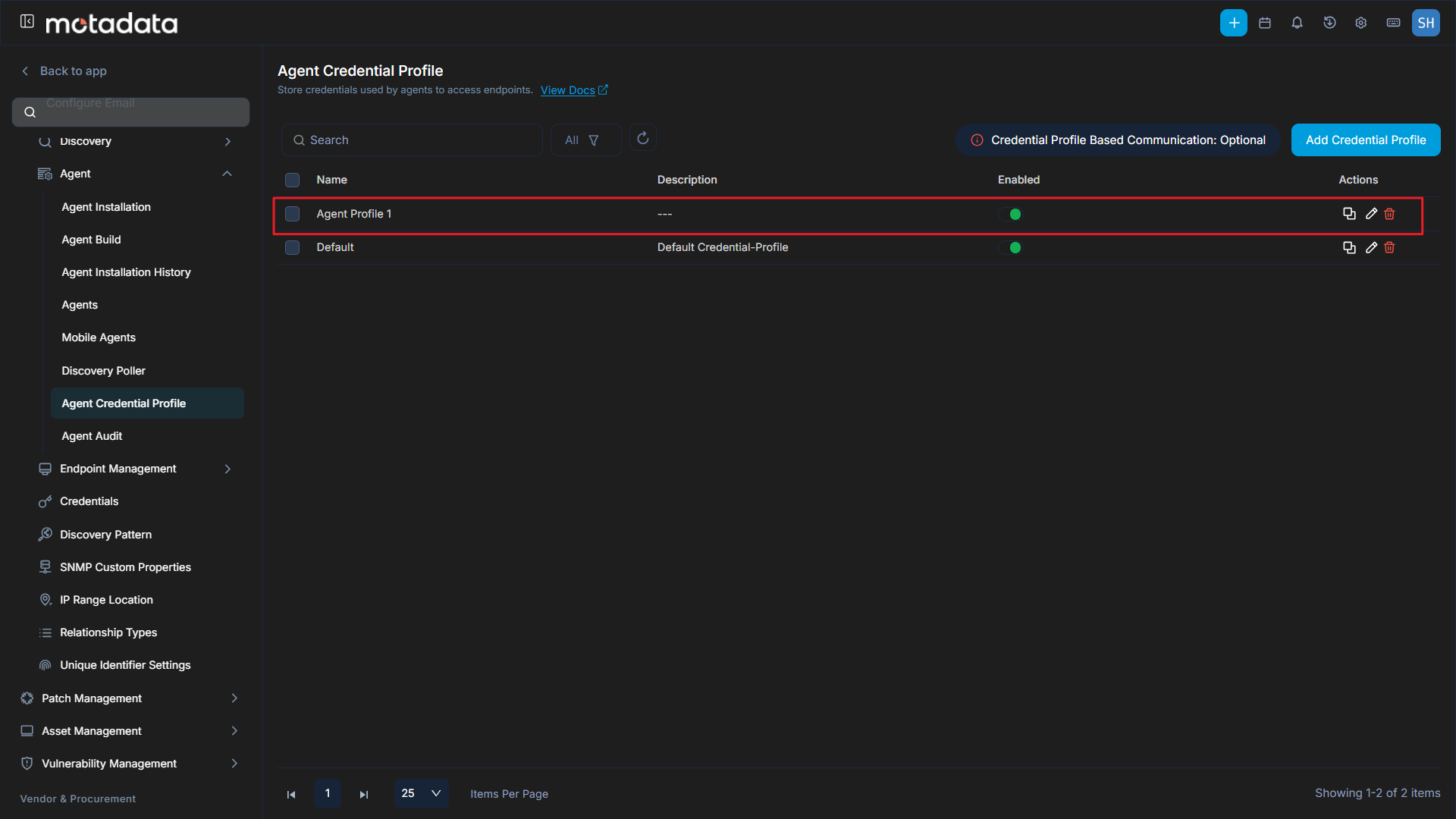The width and height of the screenshot is (1456, 819).
Task: Select Agent Profile 1 checkbox
Action: click(x=292, y=214)
